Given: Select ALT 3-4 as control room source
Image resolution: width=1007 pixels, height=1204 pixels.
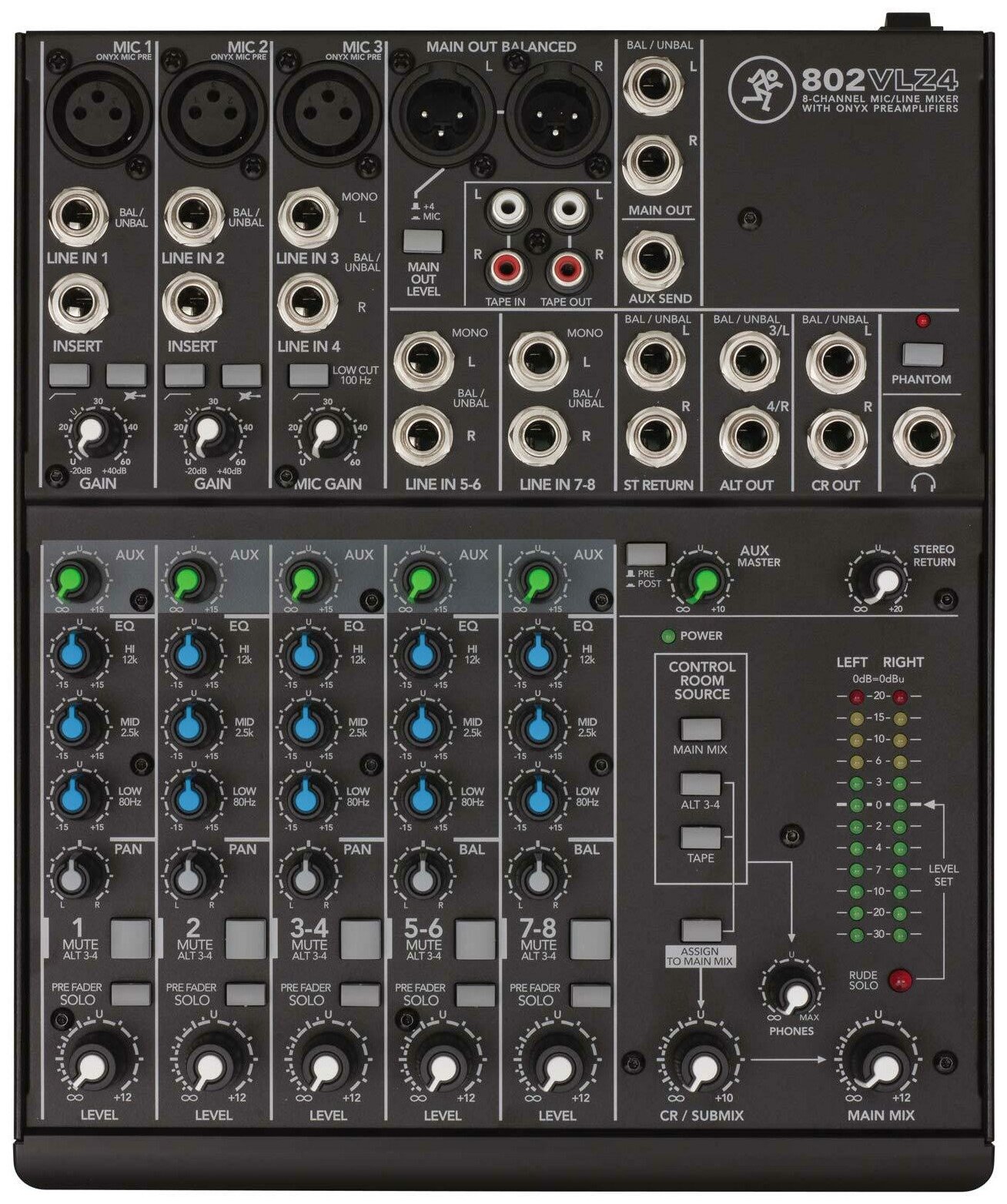Looking at the screenshot, I should [x=701, y=784].
